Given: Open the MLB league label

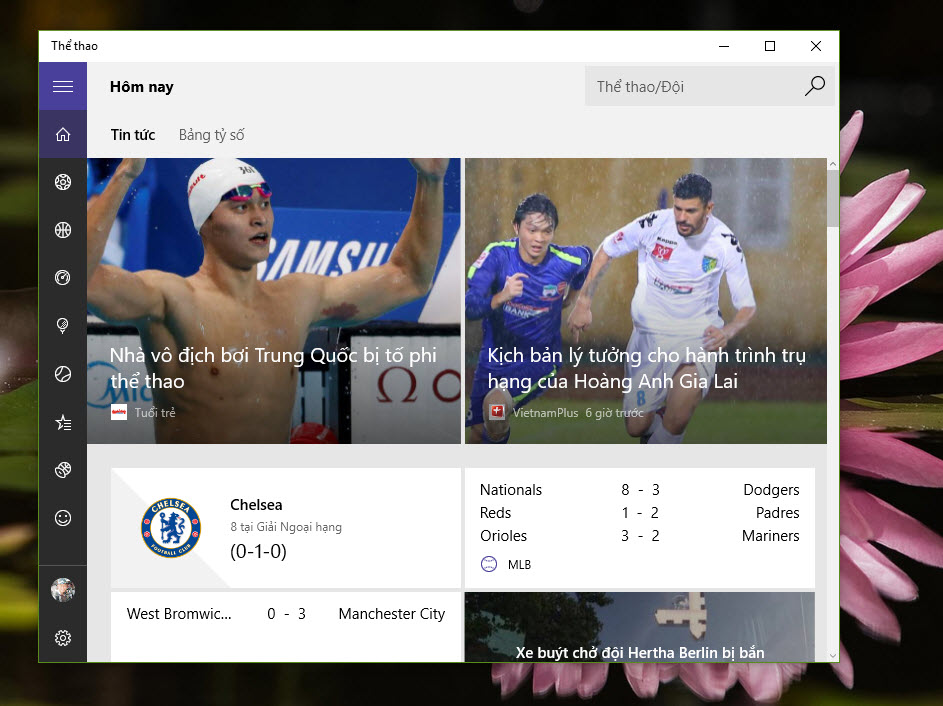Looking at the screenshot, I should [520, 565].
